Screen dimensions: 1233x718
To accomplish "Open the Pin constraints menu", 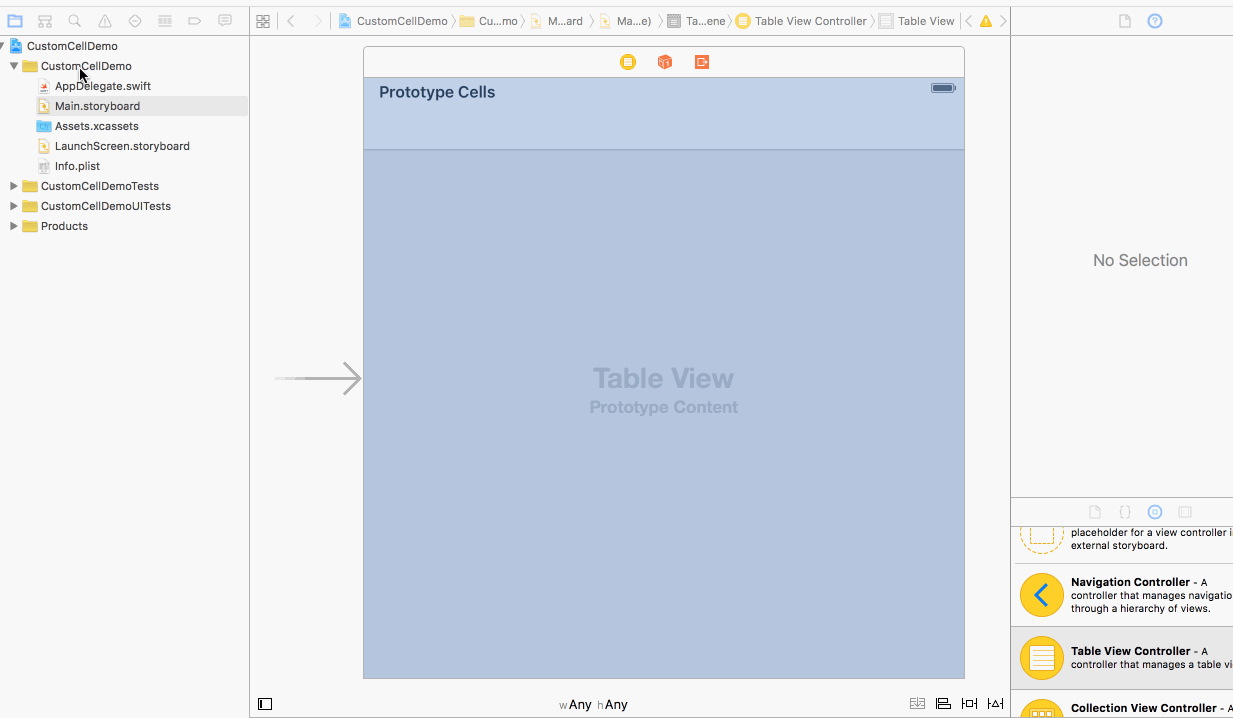I will point(969,704).
